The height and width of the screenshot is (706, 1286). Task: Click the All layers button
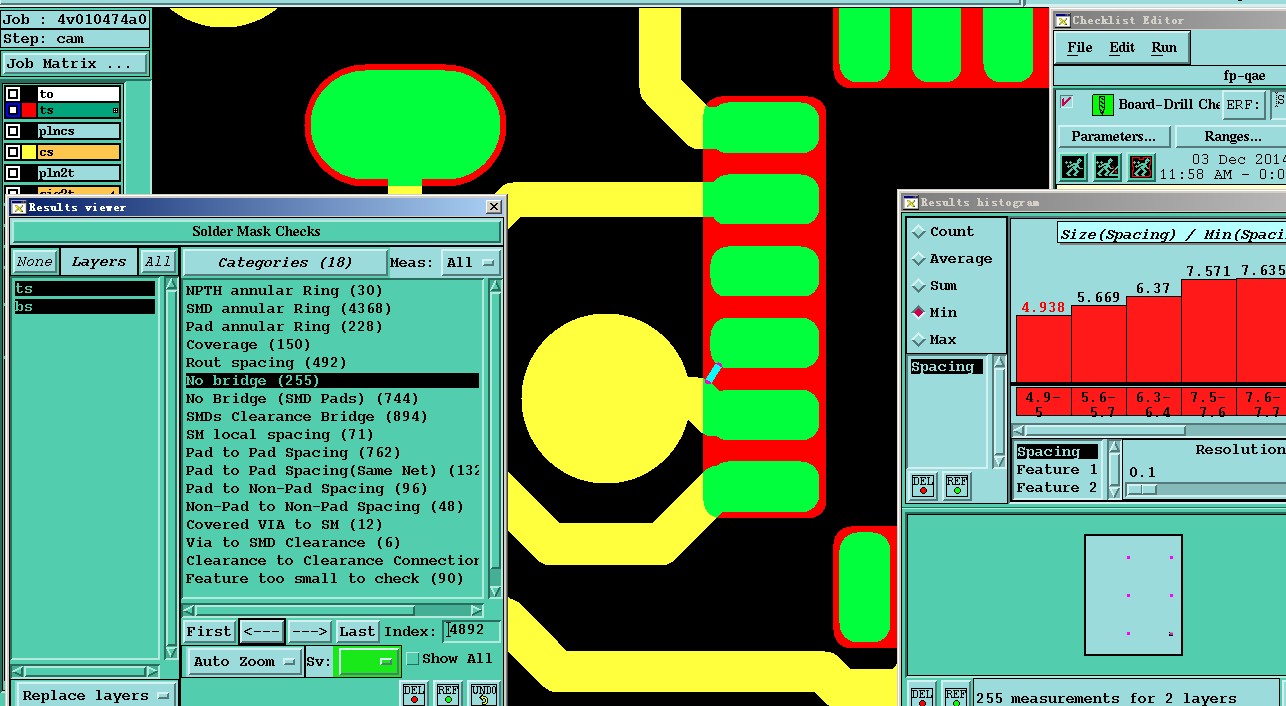point(158,262)
